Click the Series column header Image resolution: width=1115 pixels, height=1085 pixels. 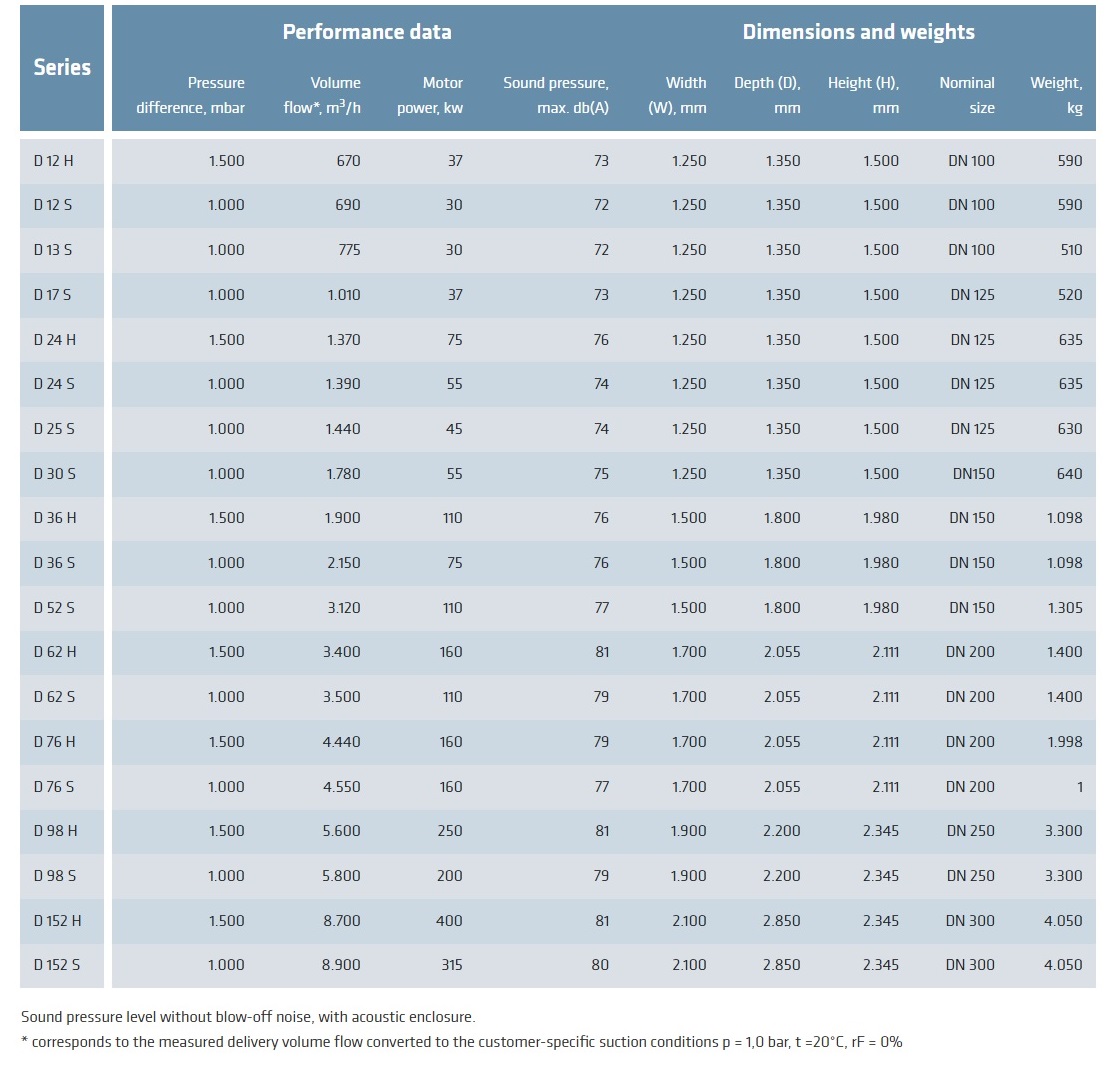click(62, 67)
